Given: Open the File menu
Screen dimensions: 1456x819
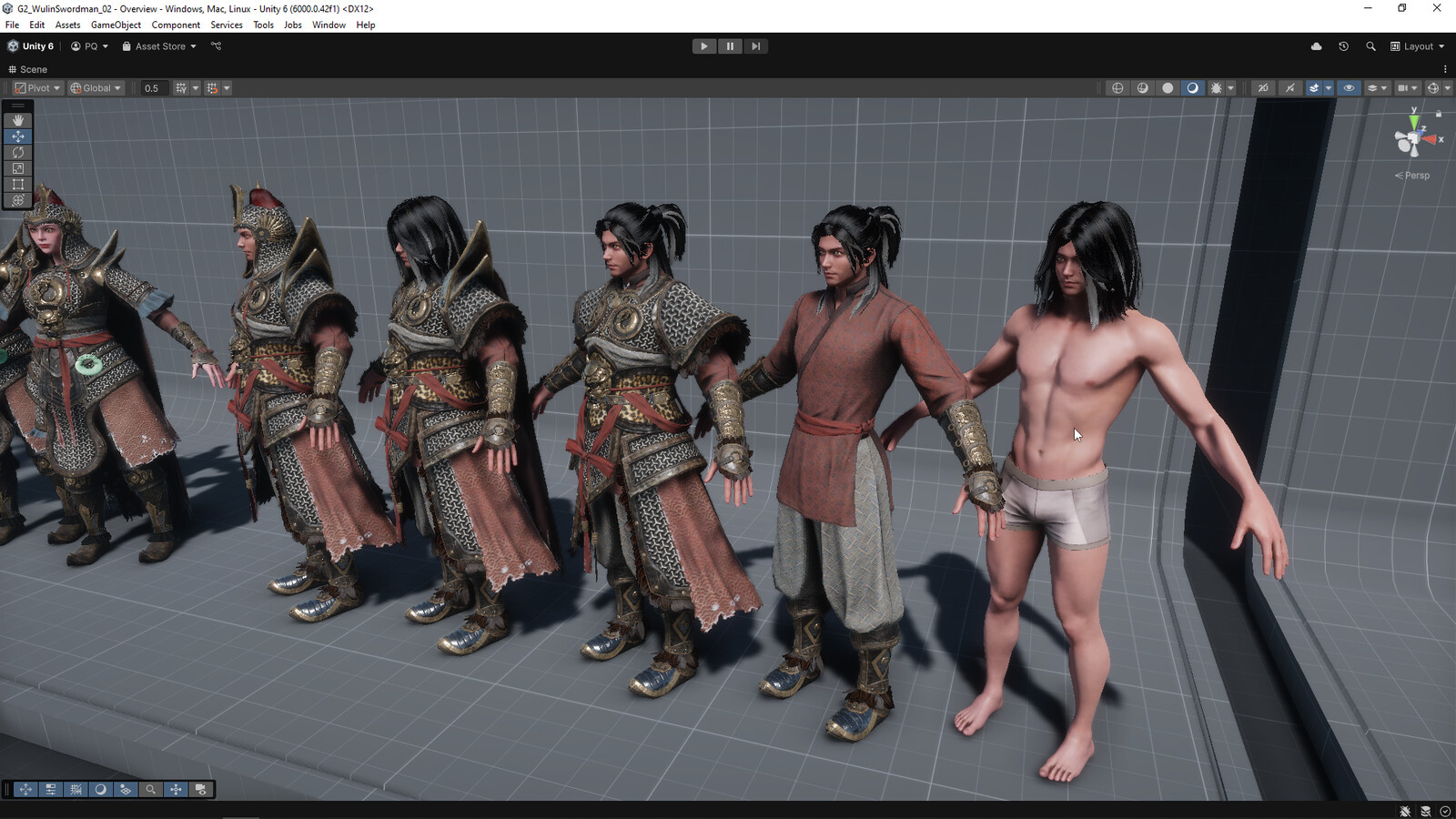Looking at the screenshot, I should click(x=12, y=25).
